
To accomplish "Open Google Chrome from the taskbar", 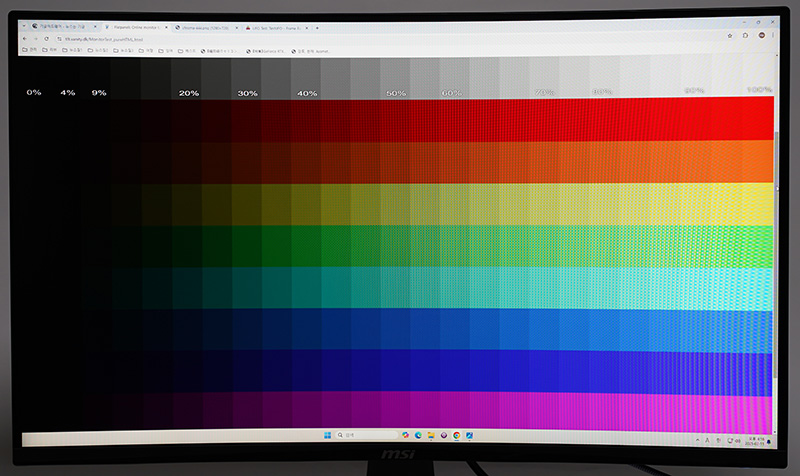I will (456, 435).
